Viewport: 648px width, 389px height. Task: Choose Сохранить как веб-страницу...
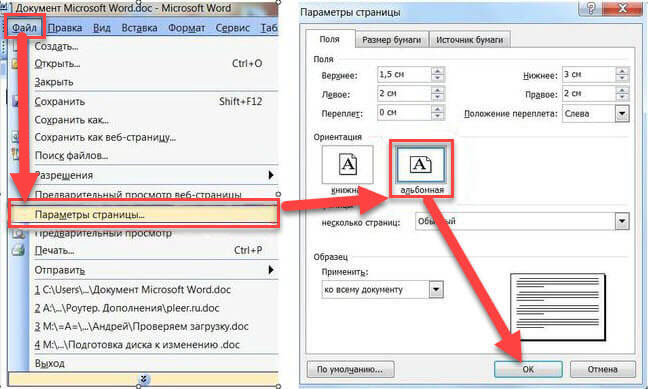pyautogui.click(x=105, y=137)
